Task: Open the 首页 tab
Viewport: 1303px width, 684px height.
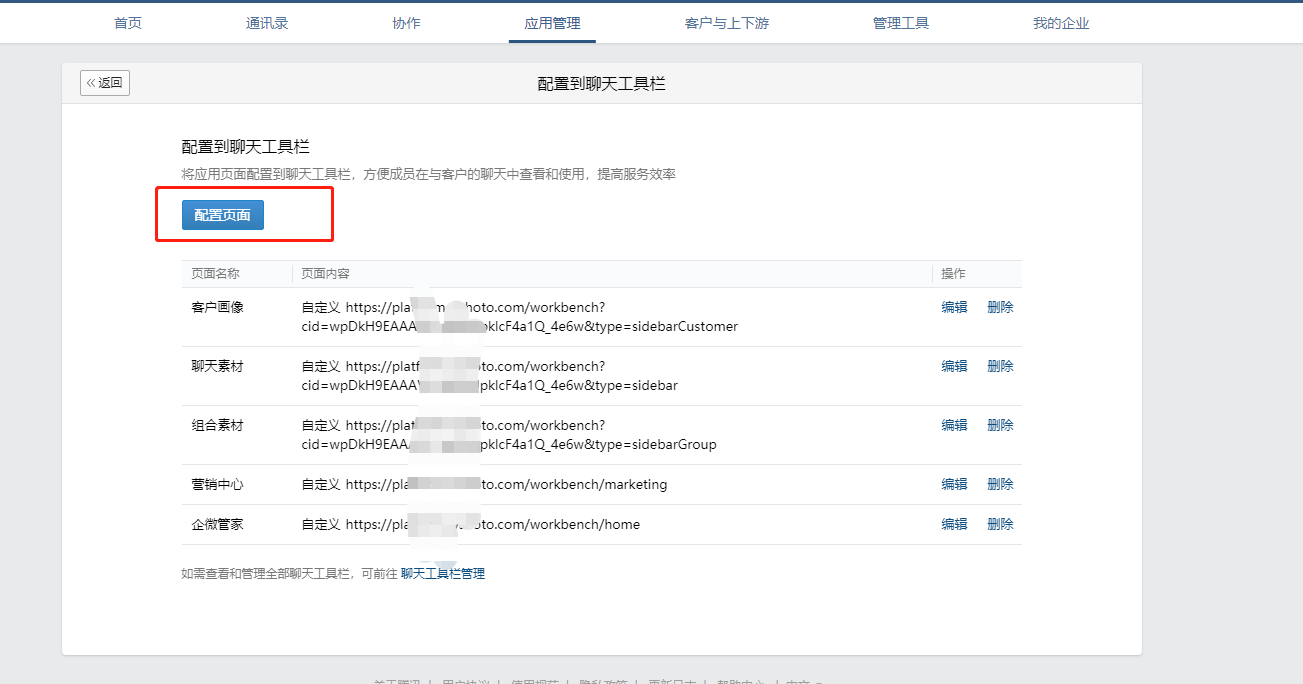Action: (x=128, y=23)
